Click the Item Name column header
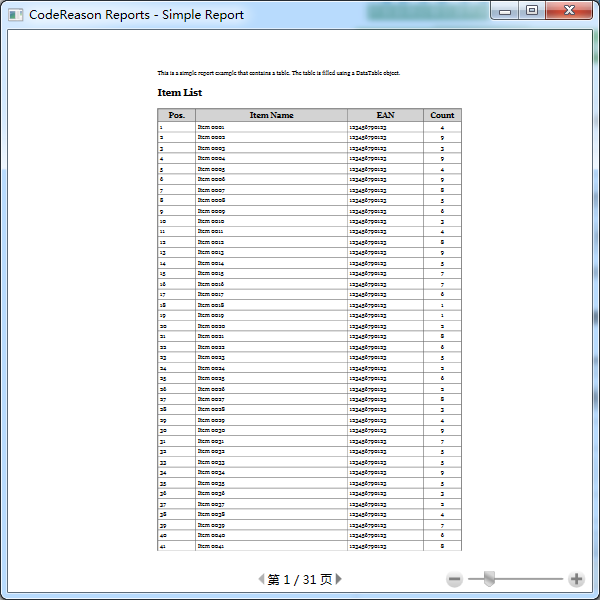 tap(271, 115)
